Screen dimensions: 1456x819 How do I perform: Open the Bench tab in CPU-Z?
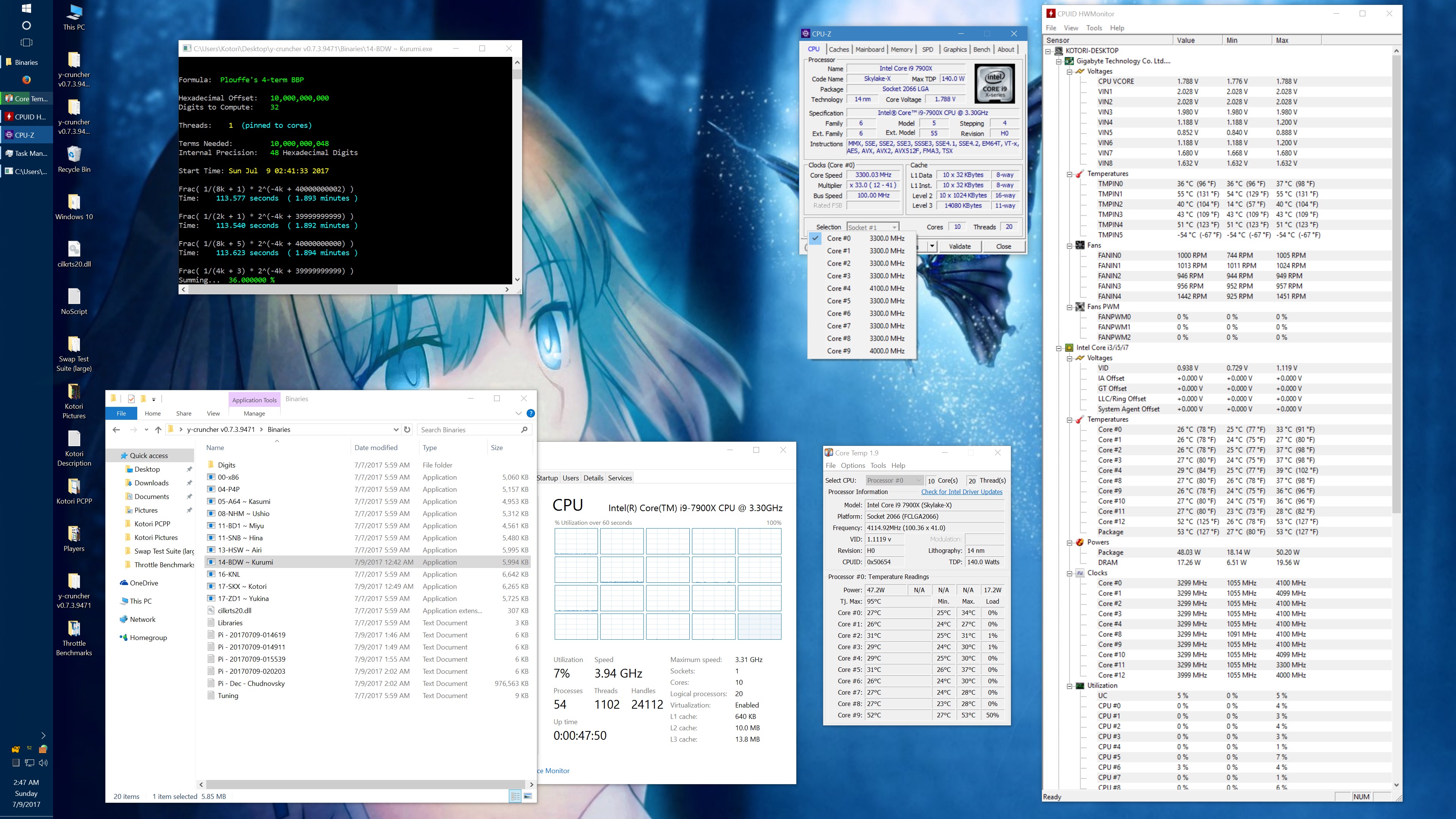pyautogui.click(x=981, y=50)
